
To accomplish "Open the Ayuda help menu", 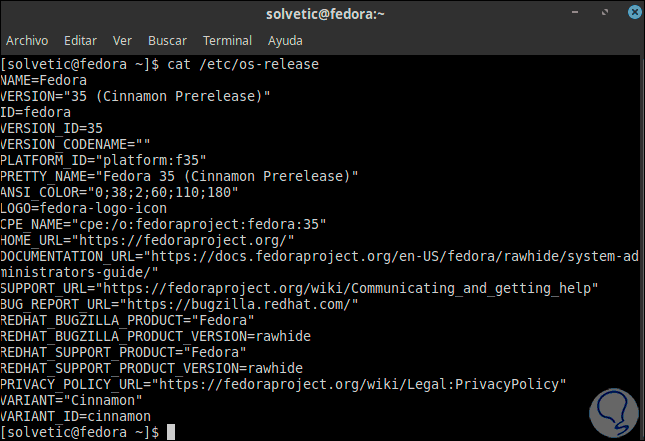I will point(285,41).
